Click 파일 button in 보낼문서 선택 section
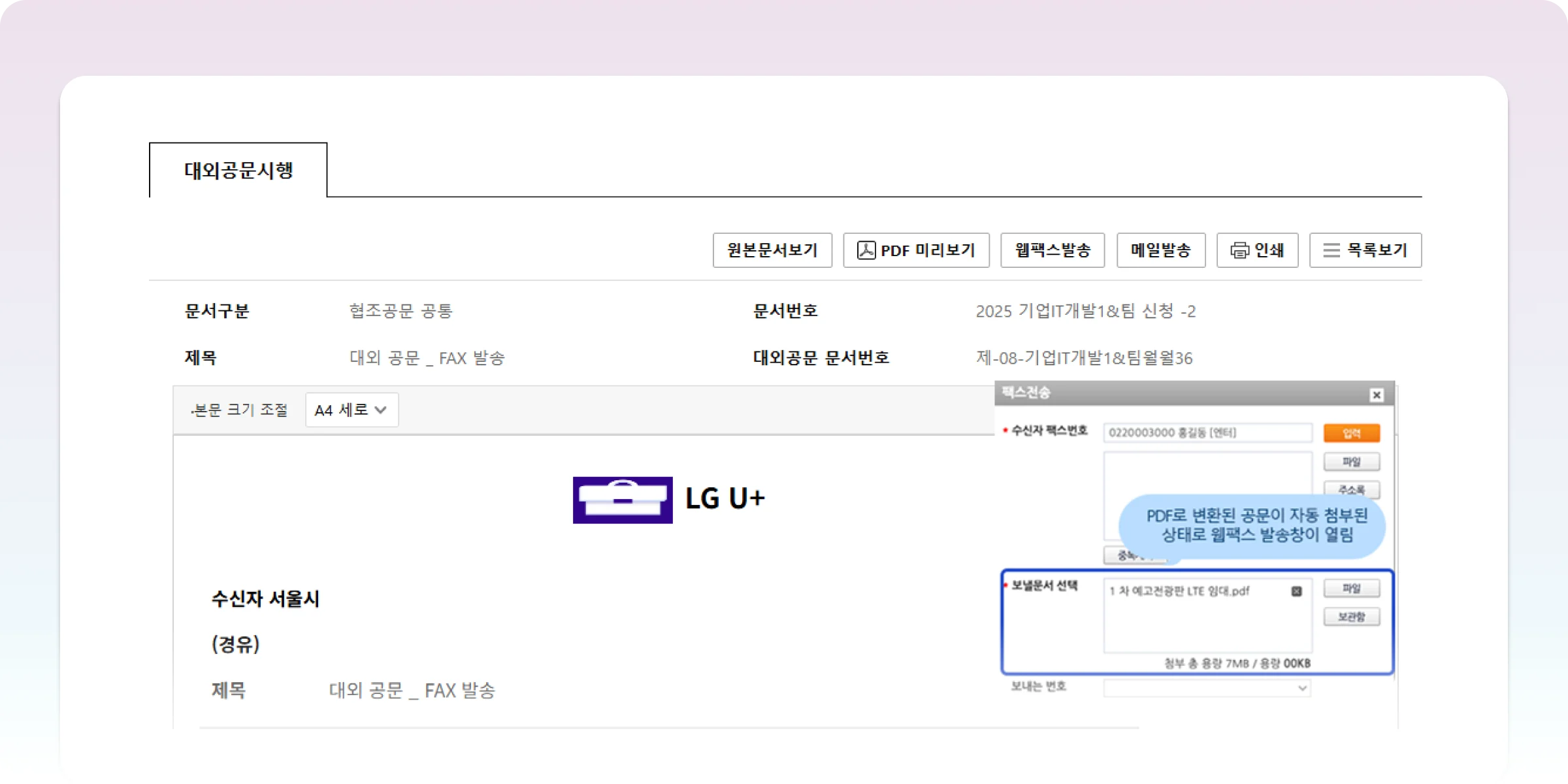The width and height of the screenshot is (1568, 784). (x=1351, y=589)
